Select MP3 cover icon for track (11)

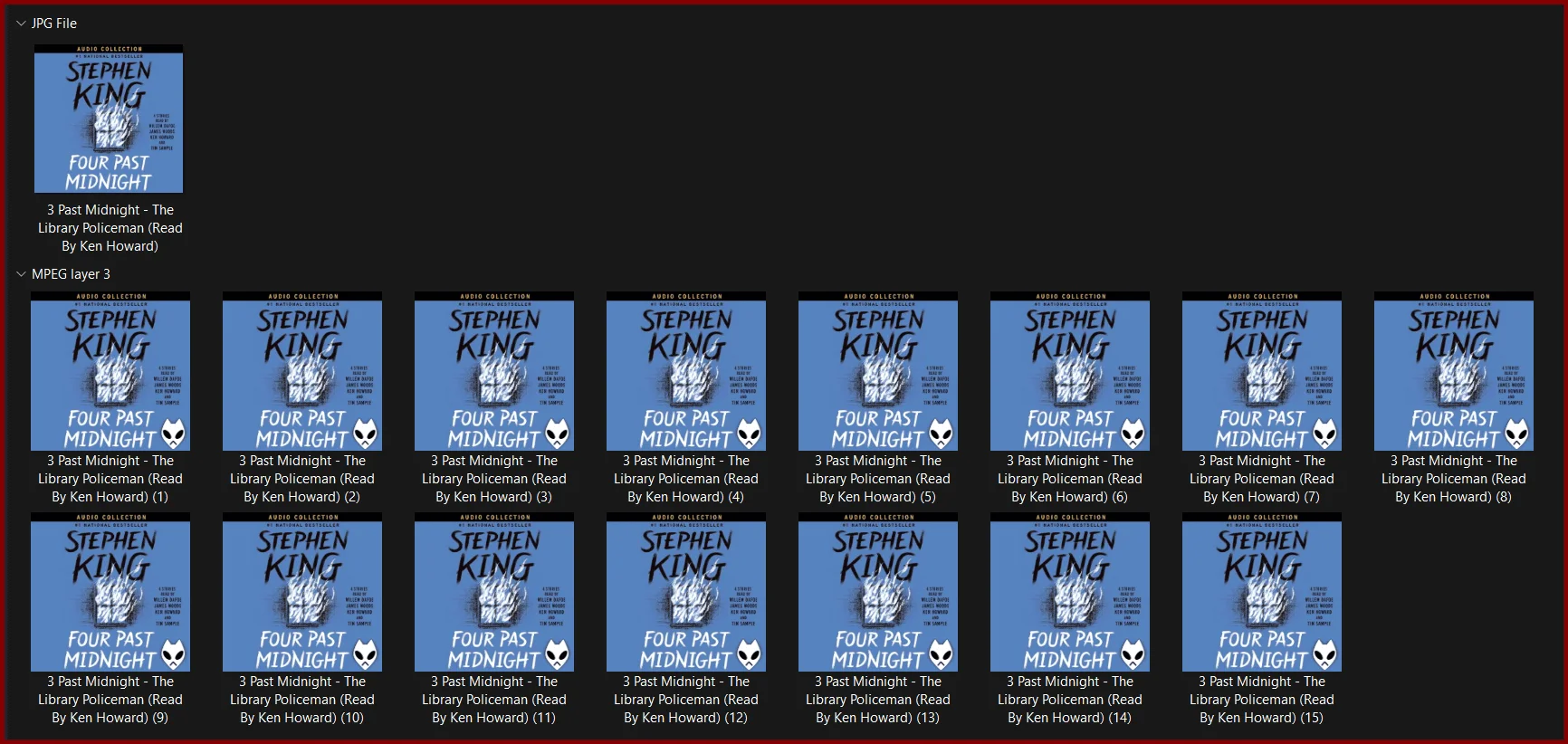click(x=494, y=592)
